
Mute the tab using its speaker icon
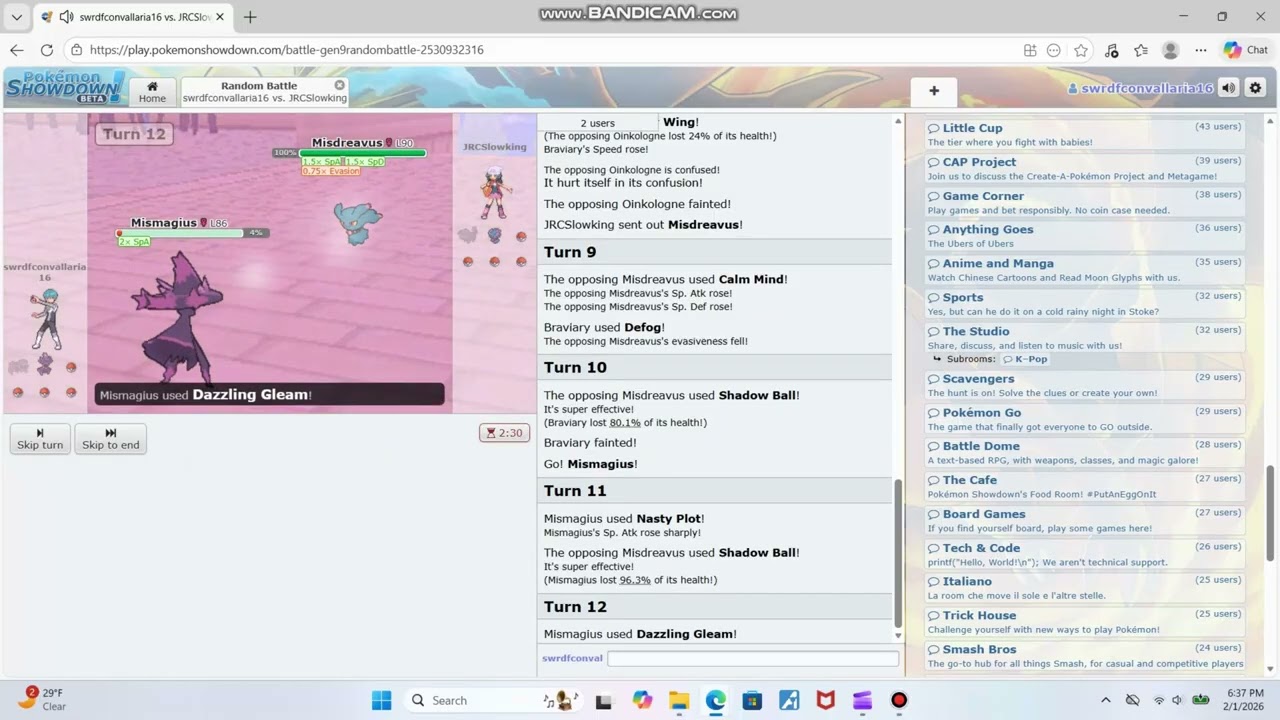pyautogui.click(x=66, y=17)
